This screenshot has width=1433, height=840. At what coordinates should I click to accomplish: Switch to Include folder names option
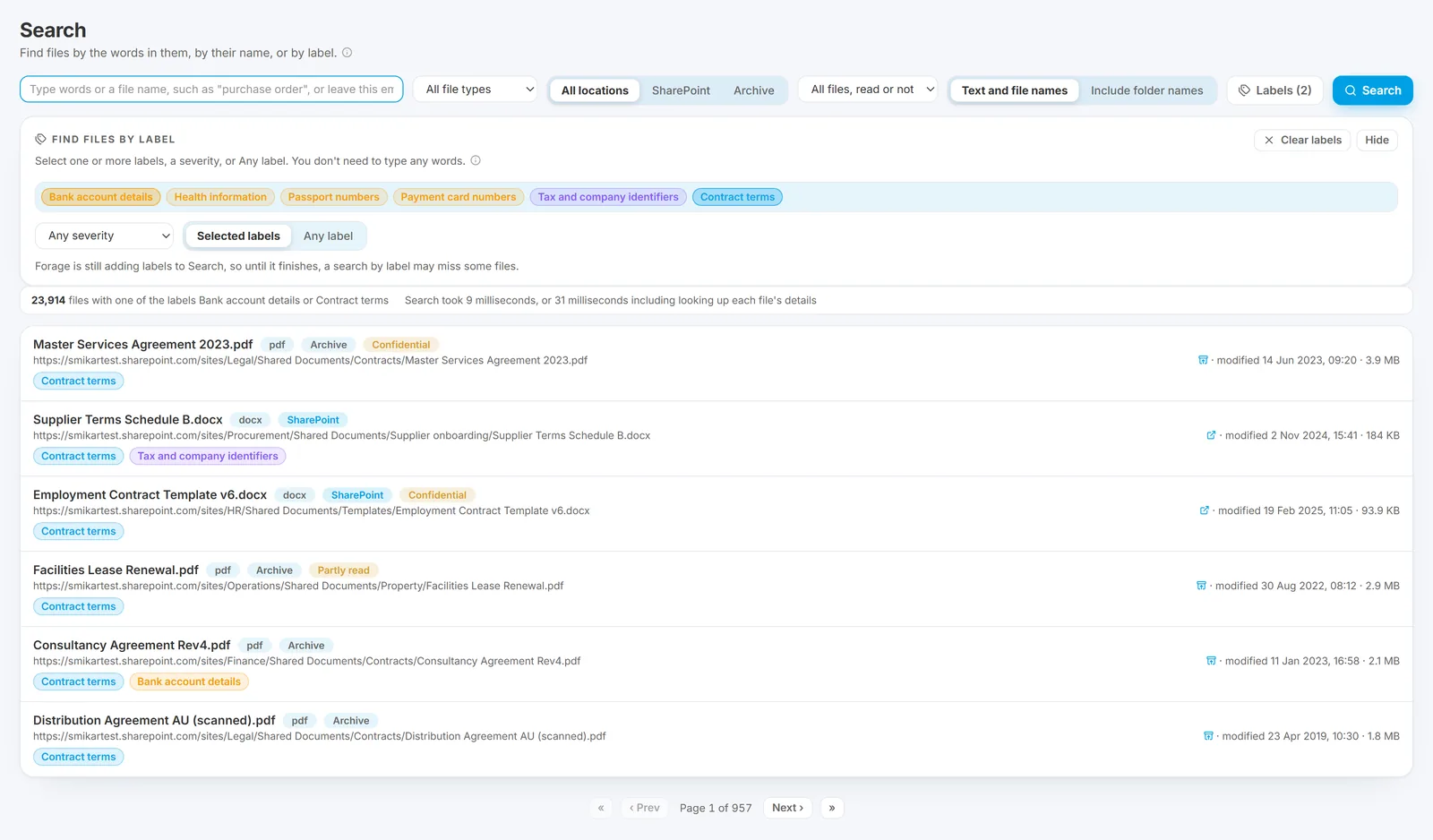coord(1147,90)
